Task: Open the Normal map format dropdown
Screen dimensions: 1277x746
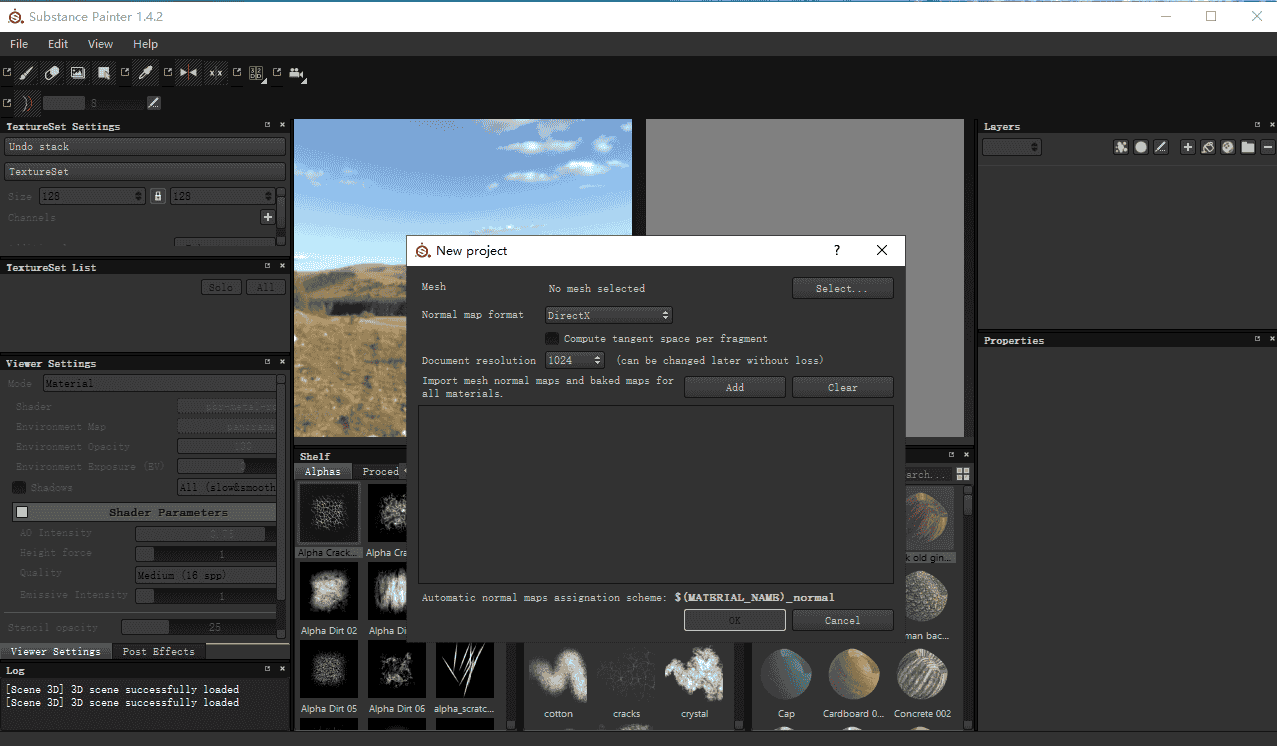Action: point(608,314)
